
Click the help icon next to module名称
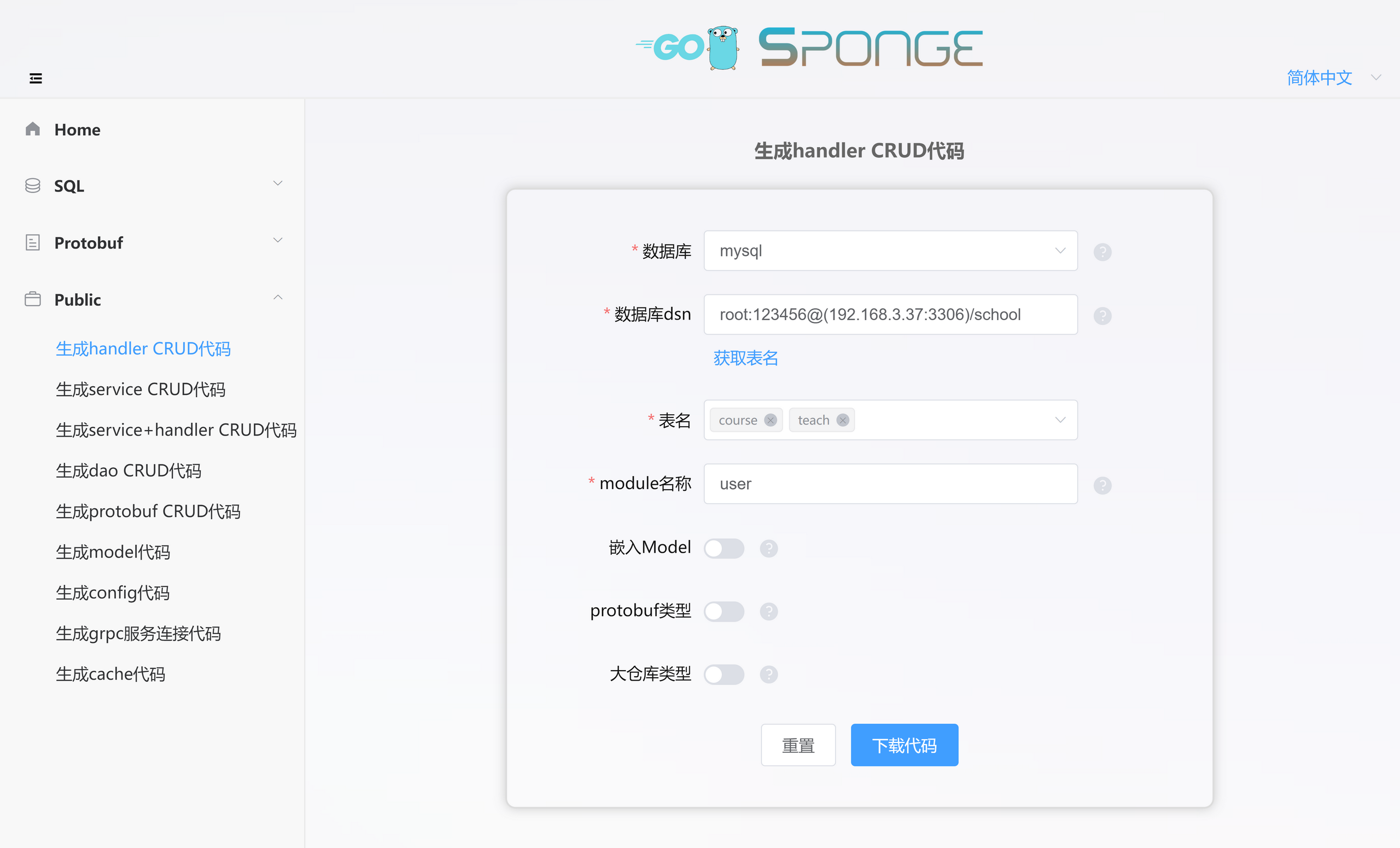click(x=1102, y=485)
